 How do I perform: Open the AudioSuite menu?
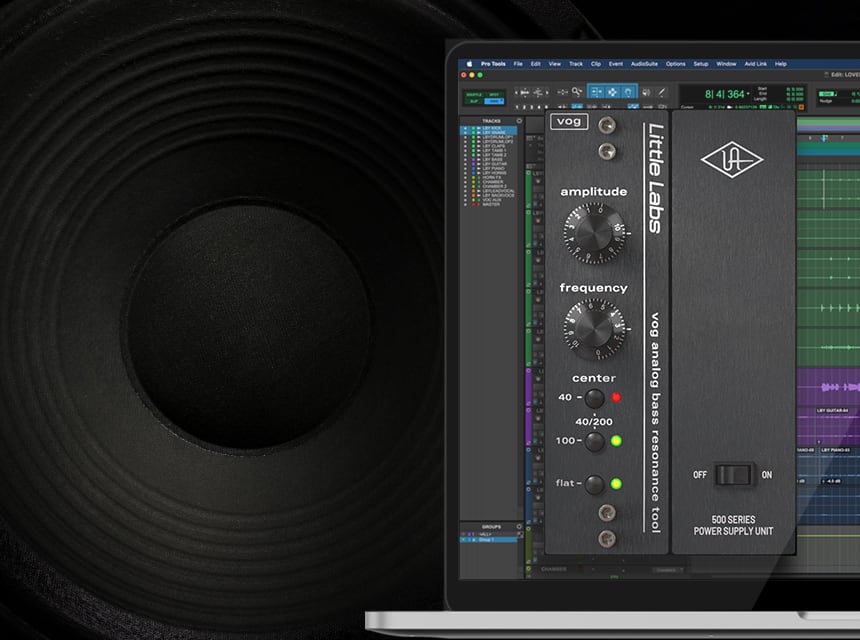coord(644,64)
